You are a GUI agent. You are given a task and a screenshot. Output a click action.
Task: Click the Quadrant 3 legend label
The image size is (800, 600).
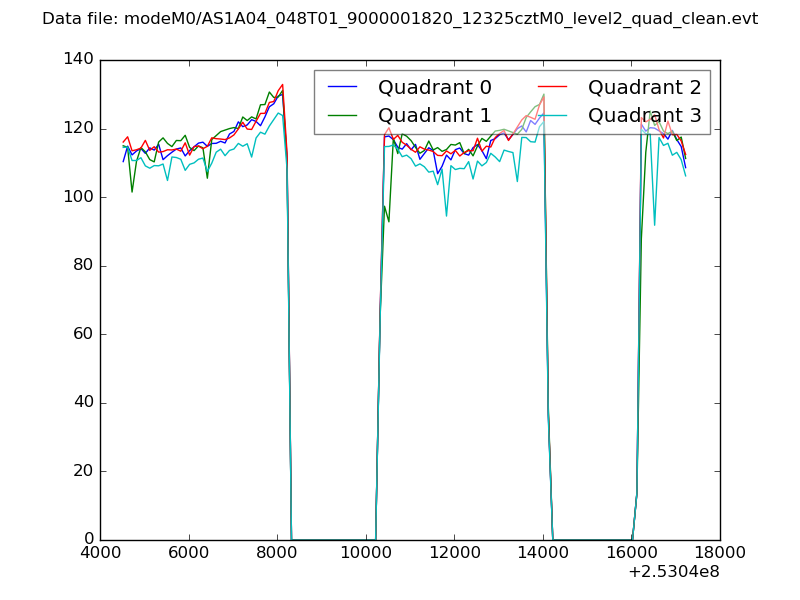point(644,115)
